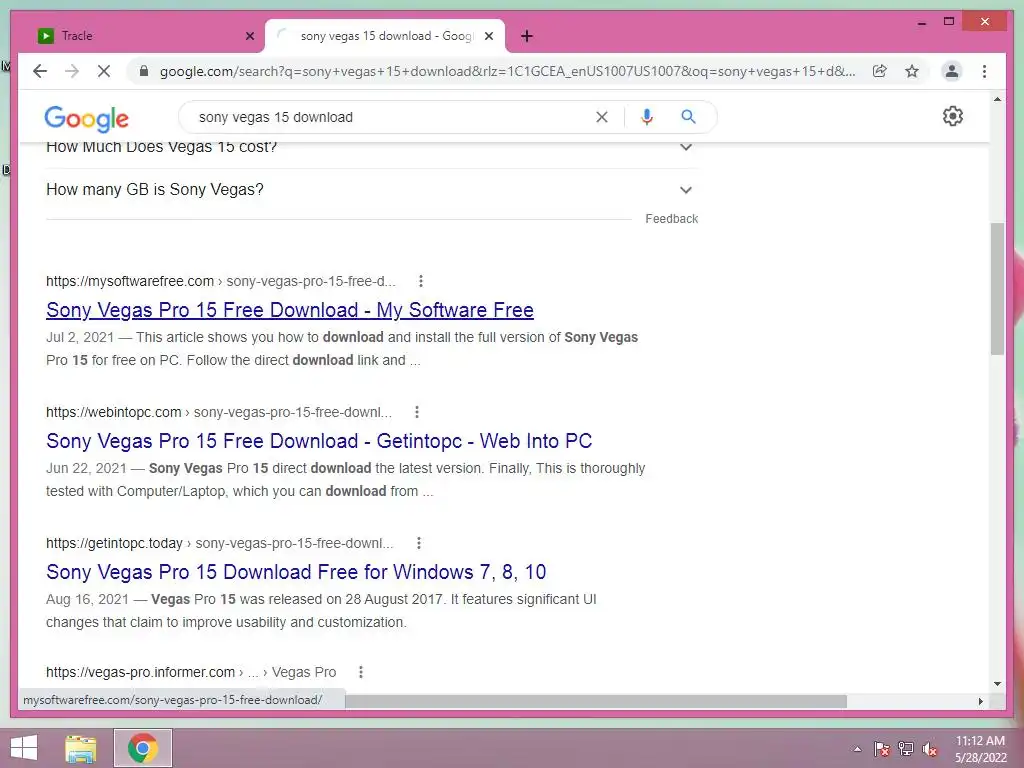Click the horizontal scrollbar thumb
The width and height of the screenshot is (1024, 768).
[596, 701]
